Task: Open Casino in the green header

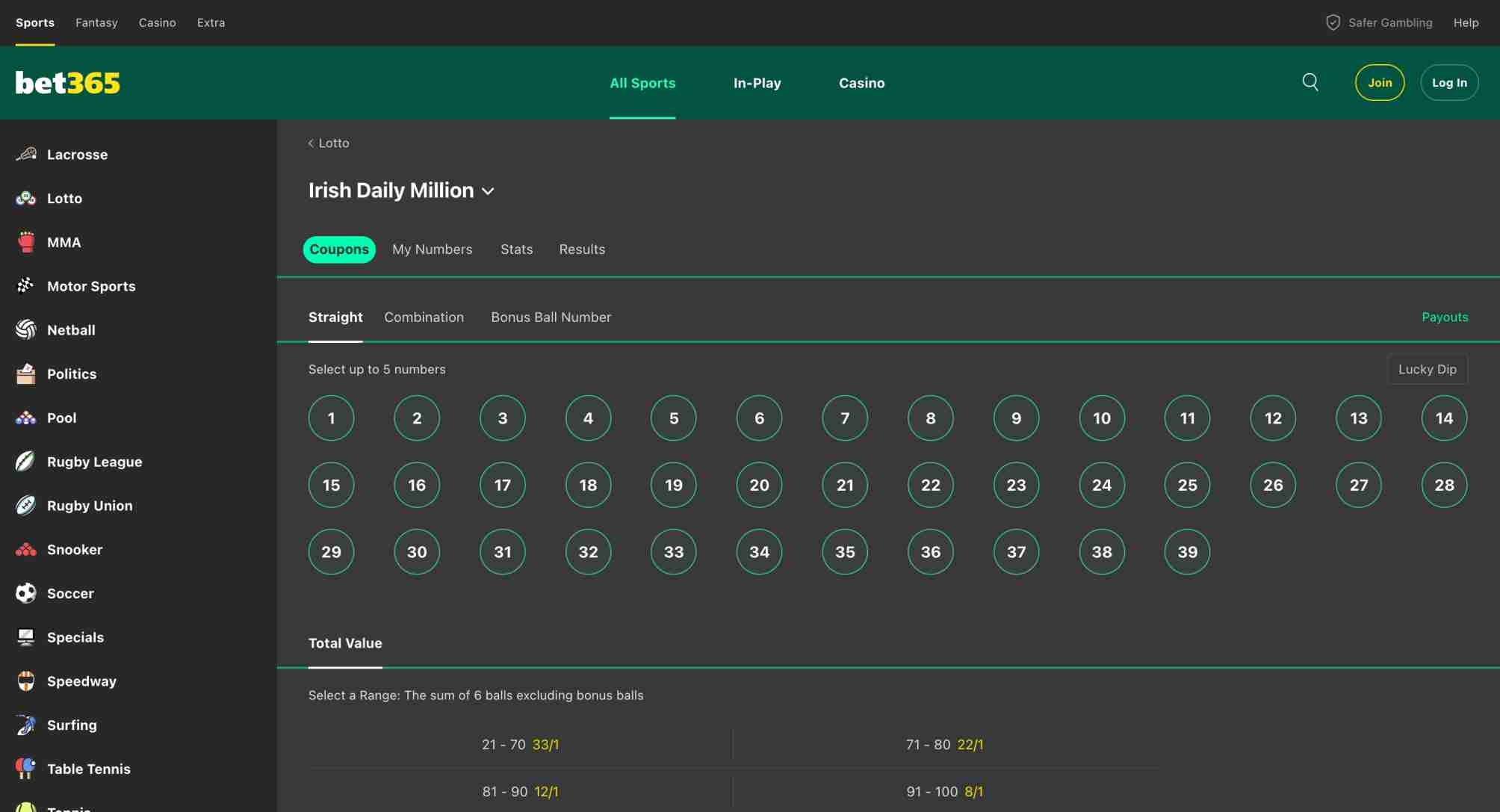Action: coord(861,83)
